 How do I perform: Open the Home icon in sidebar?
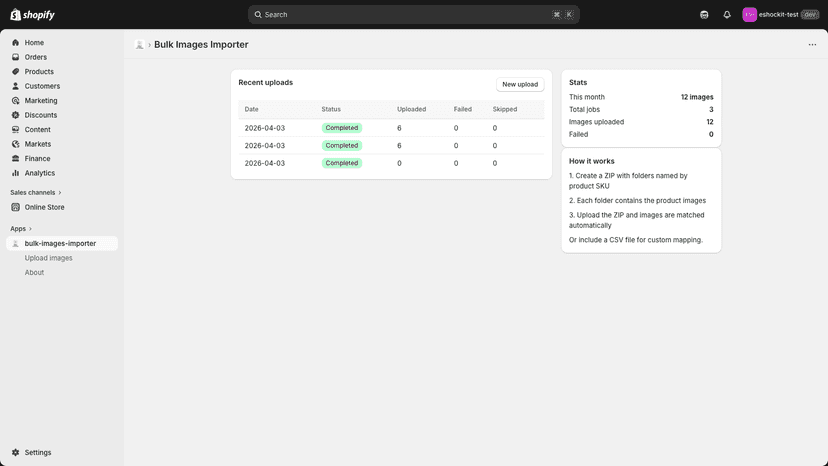click(x=15, y=42)
